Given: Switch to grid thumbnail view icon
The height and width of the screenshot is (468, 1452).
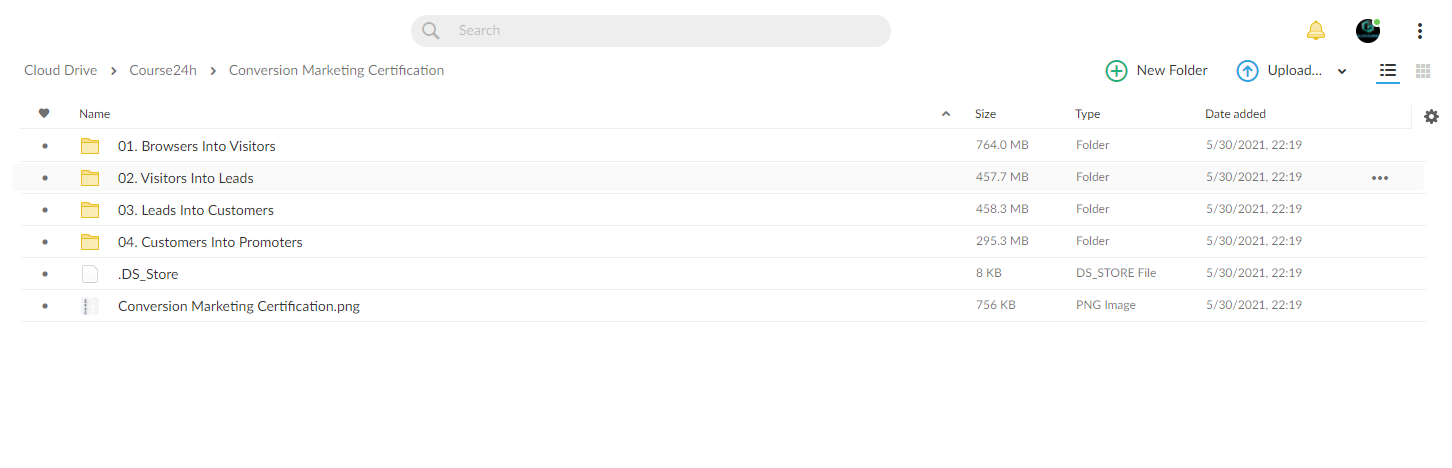Looking at the screenshot, I should point(1423,71).
